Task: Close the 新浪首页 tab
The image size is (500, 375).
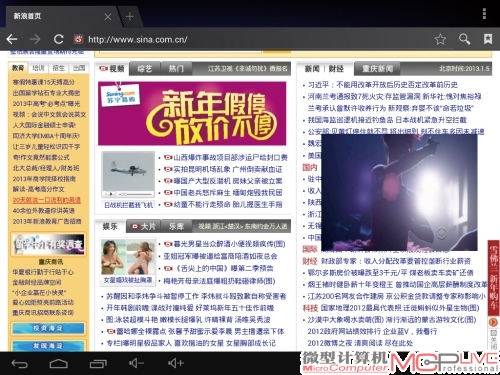Action: (108, 16)
